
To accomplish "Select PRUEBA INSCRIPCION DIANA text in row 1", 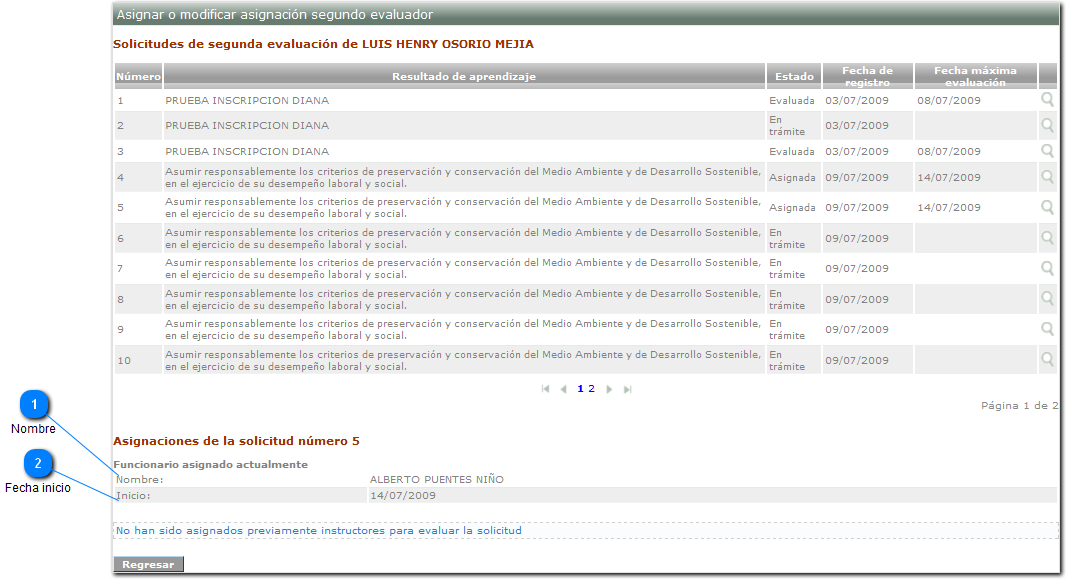I will [247, 100].
